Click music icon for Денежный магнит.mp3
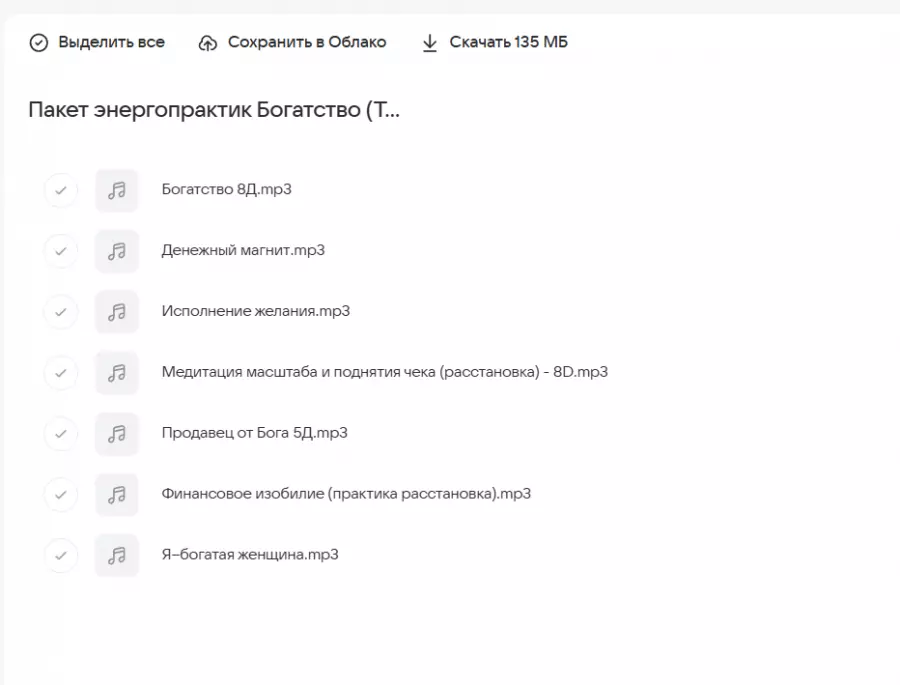 click(x=117, y=251)
